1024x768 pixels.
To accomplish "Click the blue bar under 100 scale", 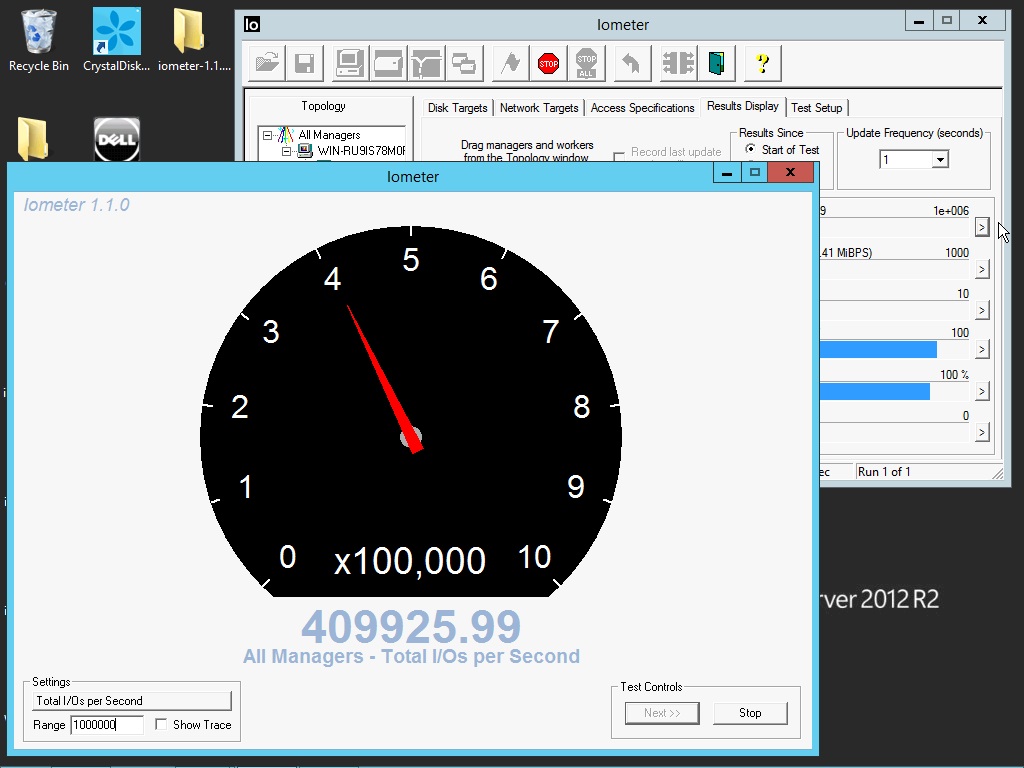I will 878,349.
